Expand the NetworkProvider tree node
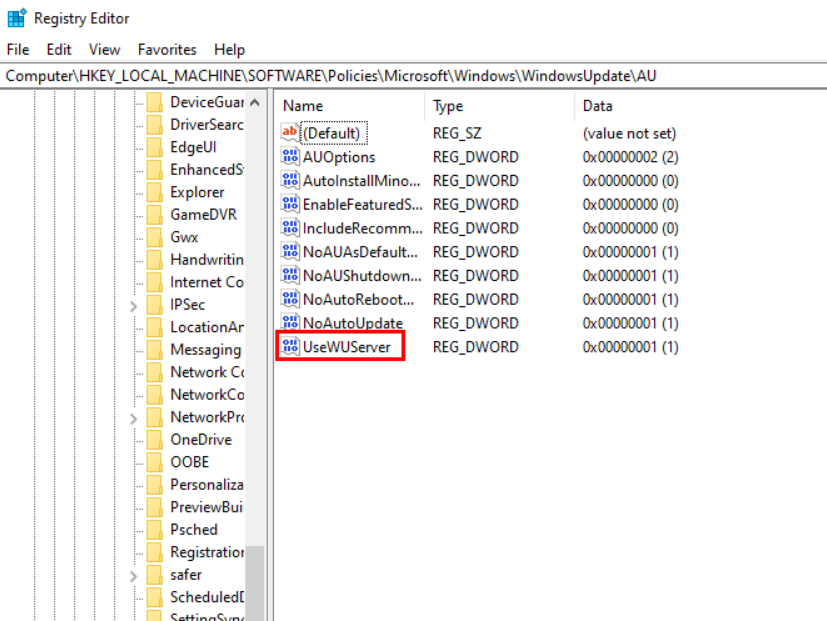Screen dimensions: 827x621 [x=134, y=418]
